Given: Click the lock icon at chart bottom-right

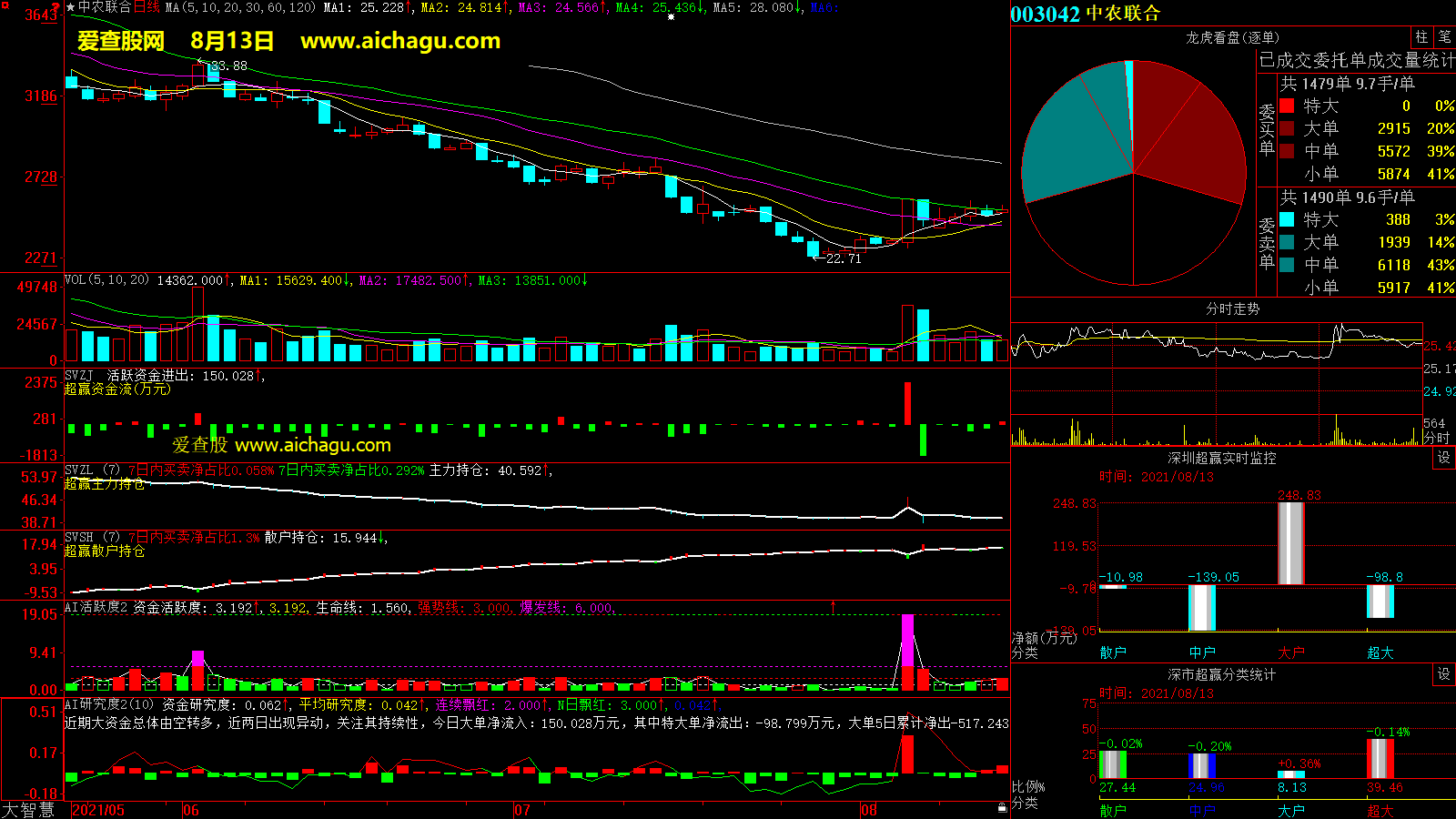Looking at the screenshot, I should 1002,807.
